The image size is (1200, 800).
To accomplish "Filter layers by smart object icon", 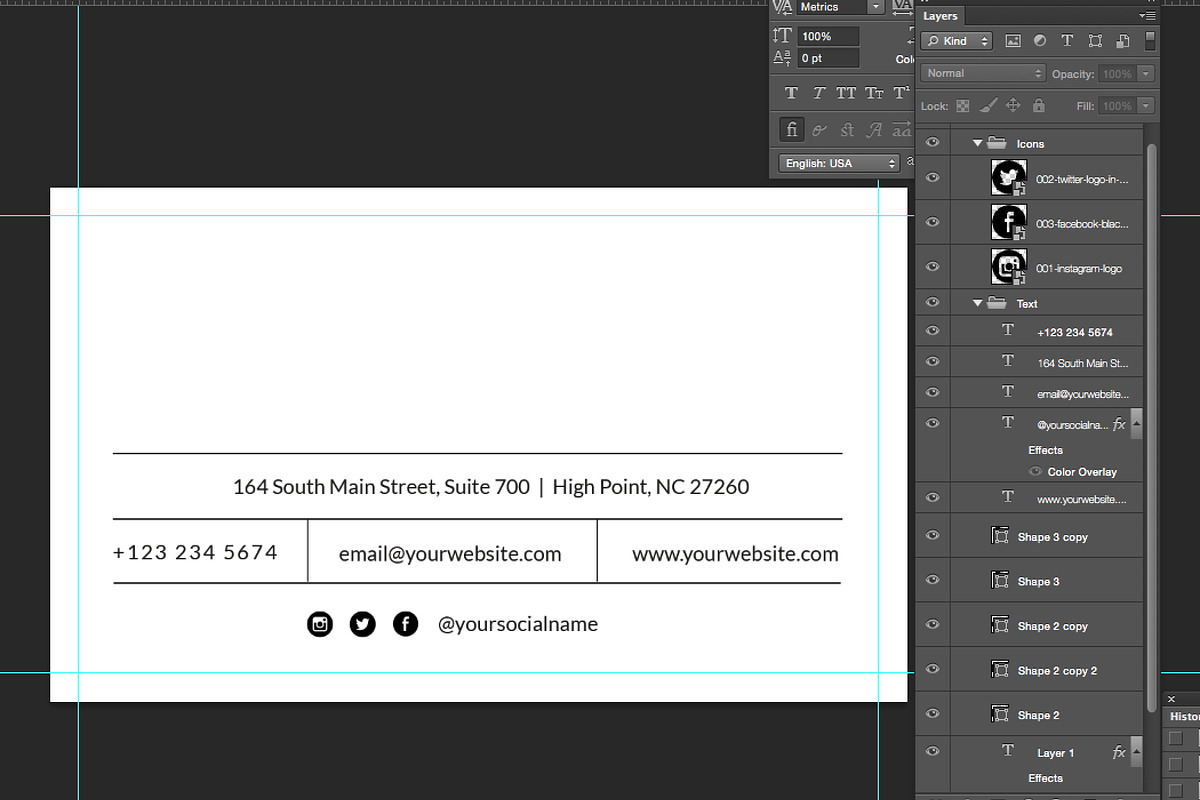I will coord(1123,41).
